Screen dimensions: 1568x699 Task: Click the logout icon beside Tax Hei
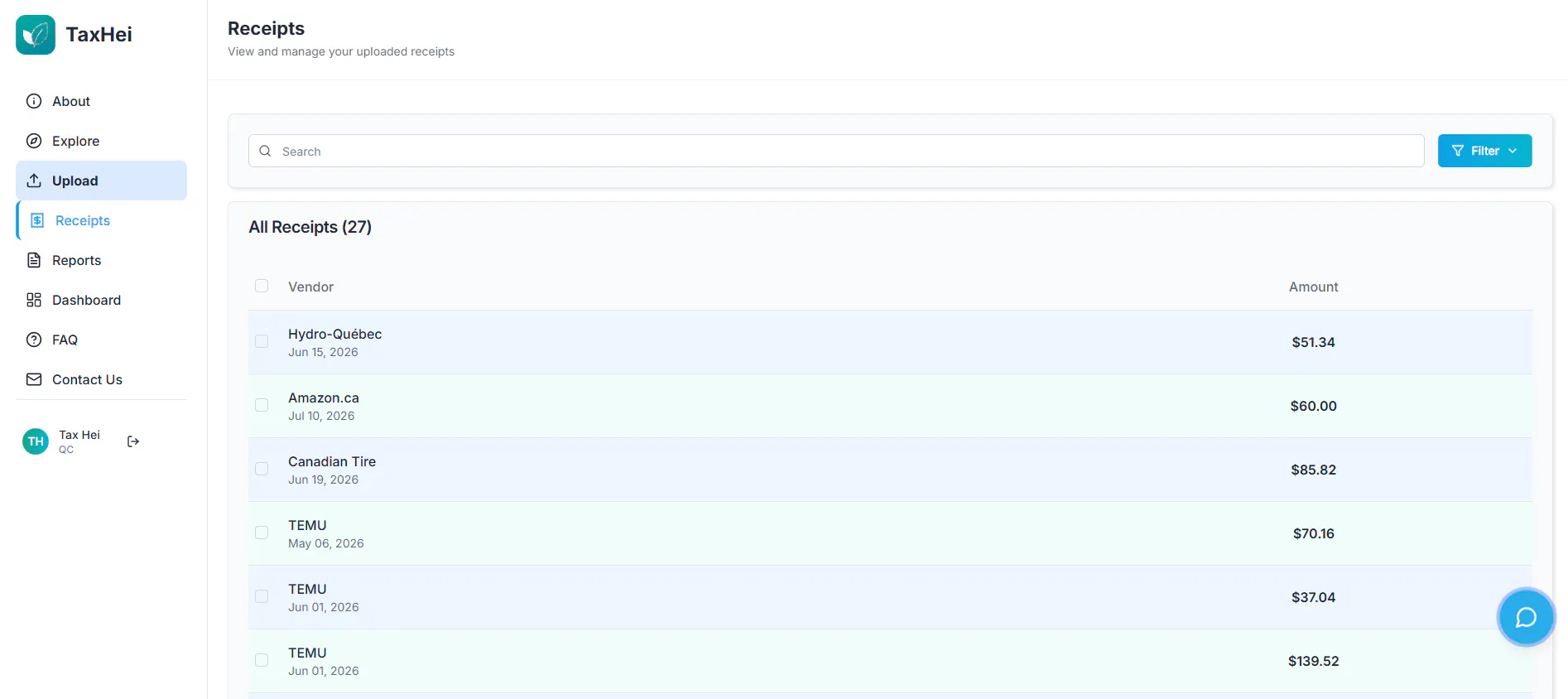133,441
